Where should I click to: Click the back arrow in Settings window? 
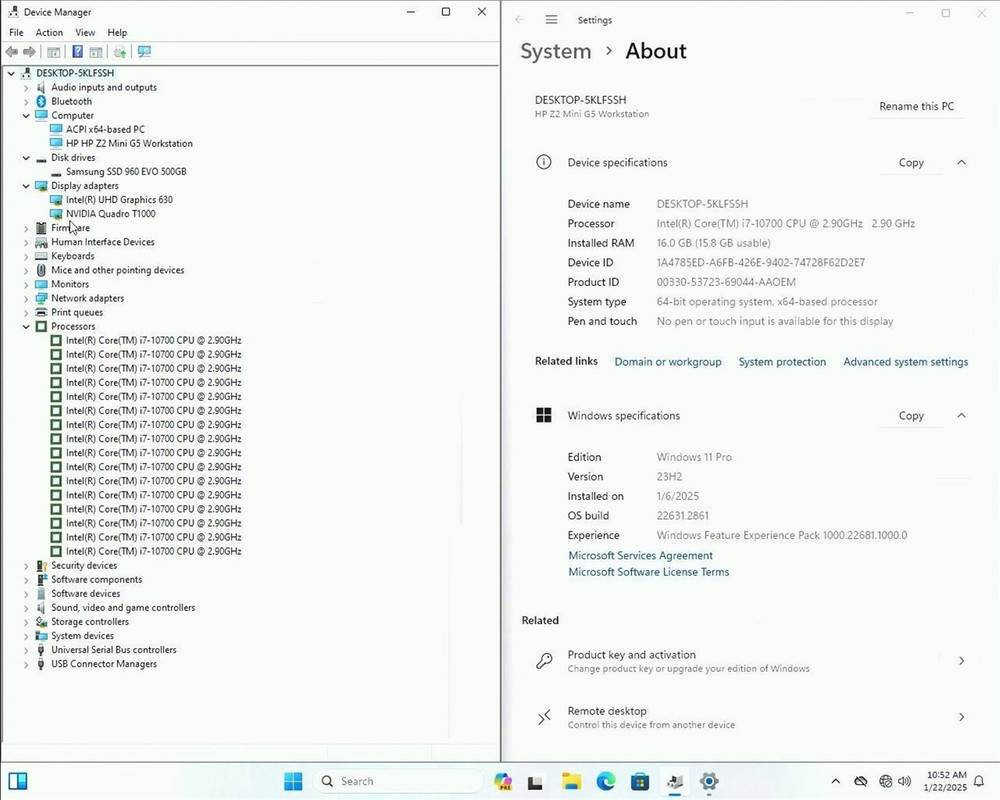[520, 20]
